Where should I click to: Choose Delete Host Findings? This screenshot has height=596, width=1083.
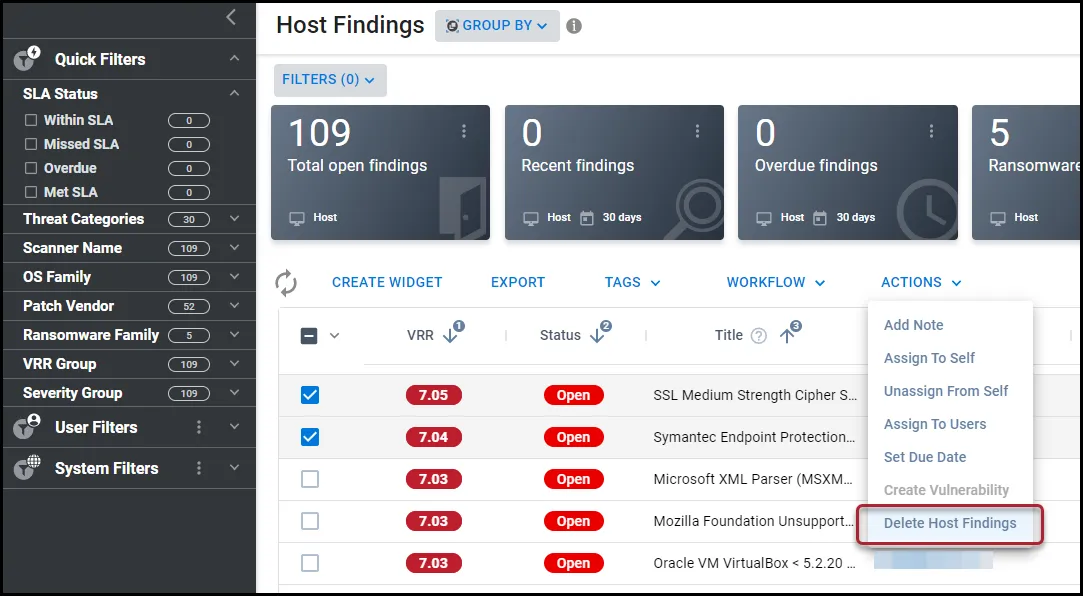(950, 523)
